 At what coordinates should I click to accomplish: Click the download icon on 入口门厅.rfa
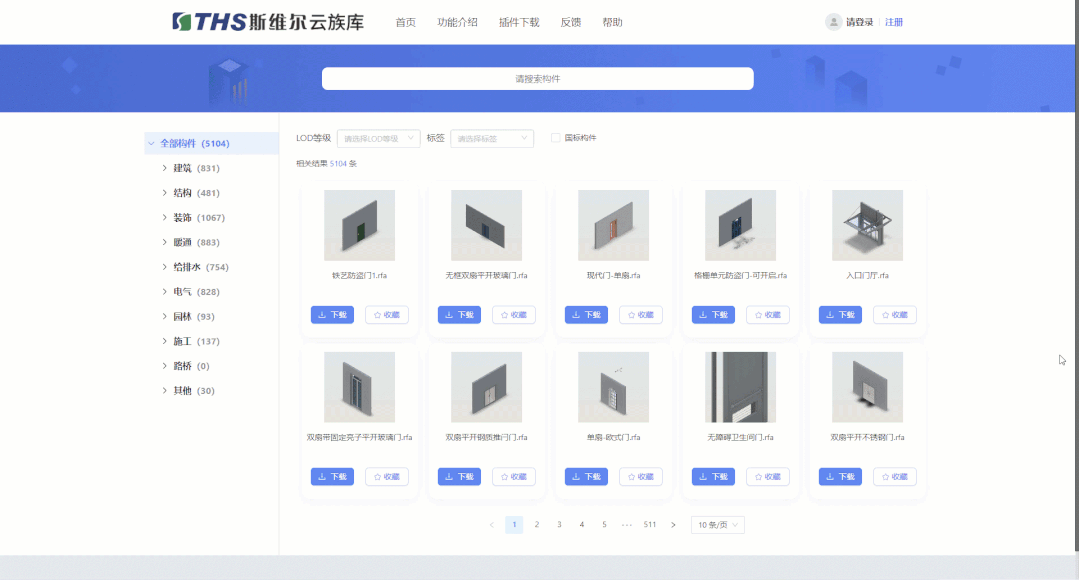click(831, 314)
